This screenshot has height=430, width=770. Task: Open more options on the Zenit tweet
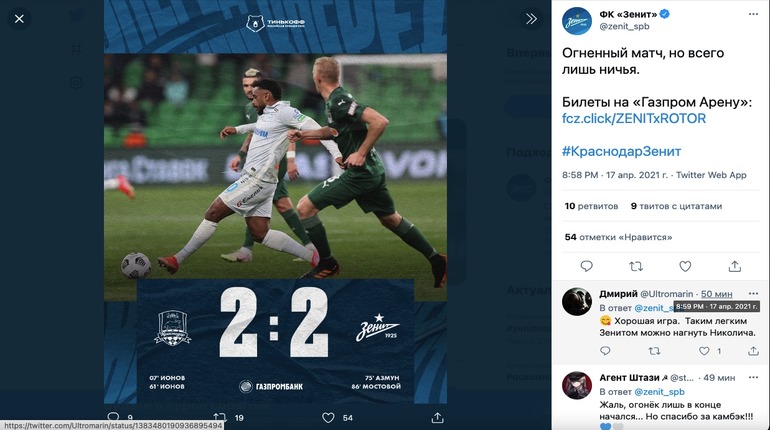pyautogui.click(x=753, y=14)
